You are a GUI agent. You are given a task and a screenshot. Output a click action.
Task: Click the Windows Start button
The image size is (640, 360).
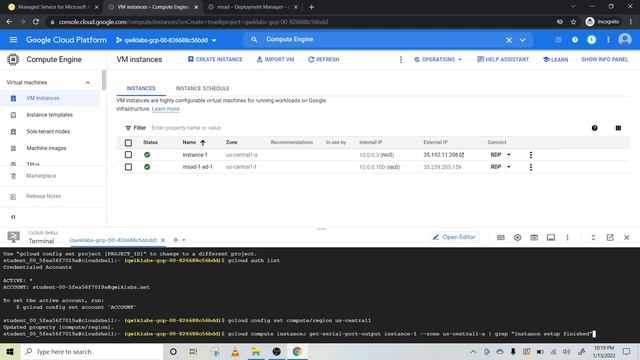(x=10, y=351)
